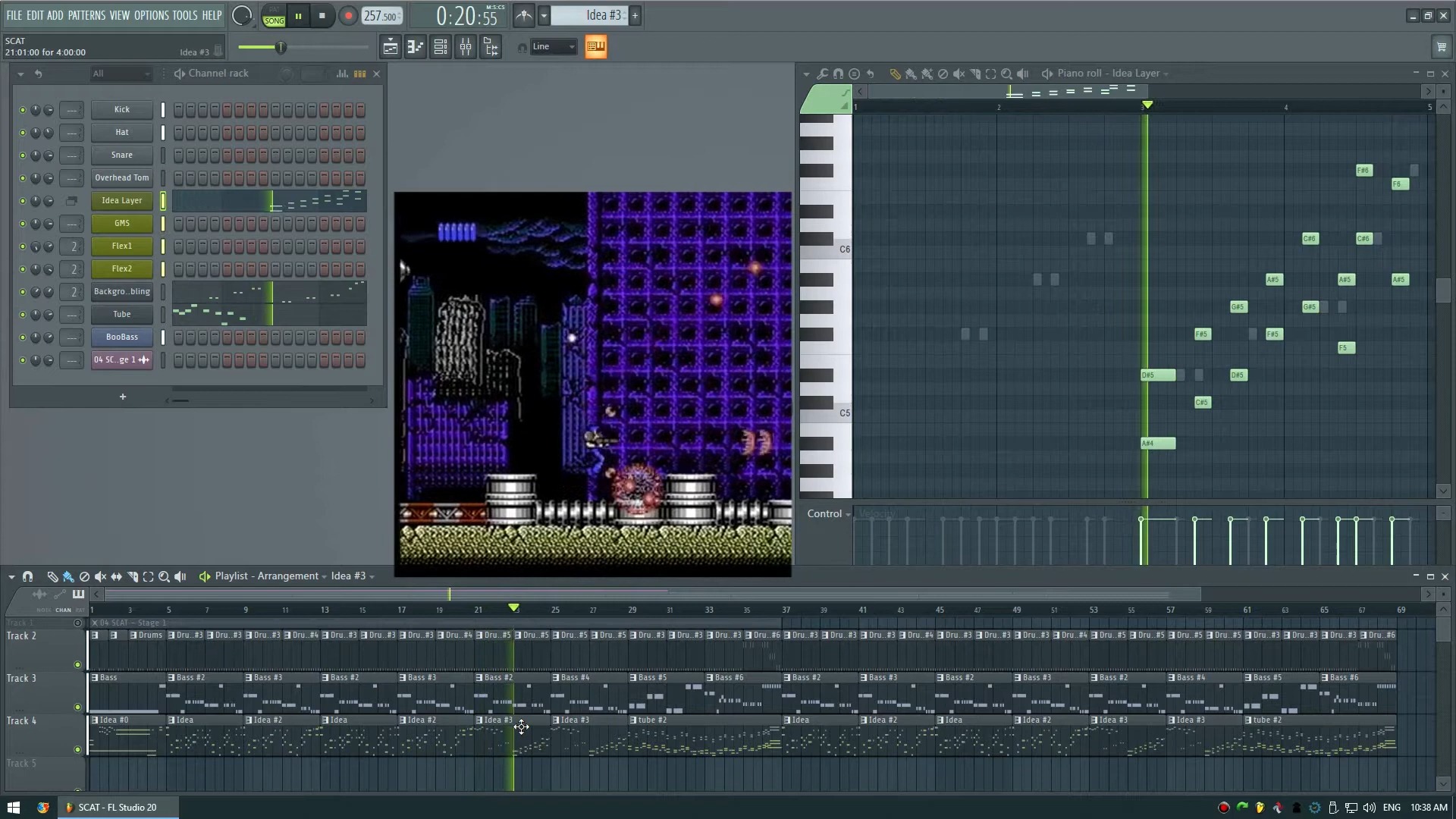This screenshot has width=1456, height=819.
Task: Click the metronome icon beside time display
Action: click(x=524, y=15)
